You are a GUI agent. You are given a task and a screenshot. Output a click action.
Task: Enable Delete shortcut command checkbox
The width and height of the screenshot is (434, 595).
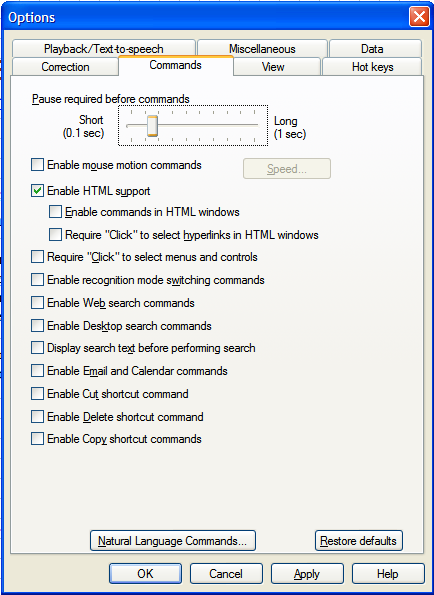click(x=37, y=417)
